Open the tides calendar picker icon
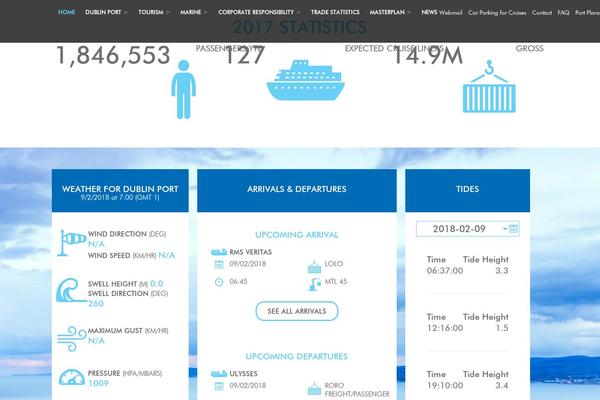The height and width of the screenshot is (400, 600). [514, 229]
